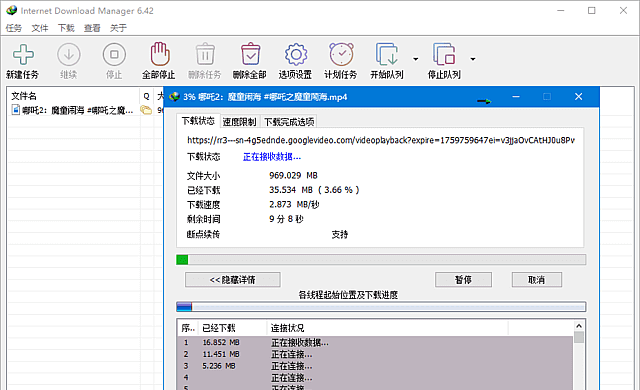Click the 取消 button

tap(537, 280)
